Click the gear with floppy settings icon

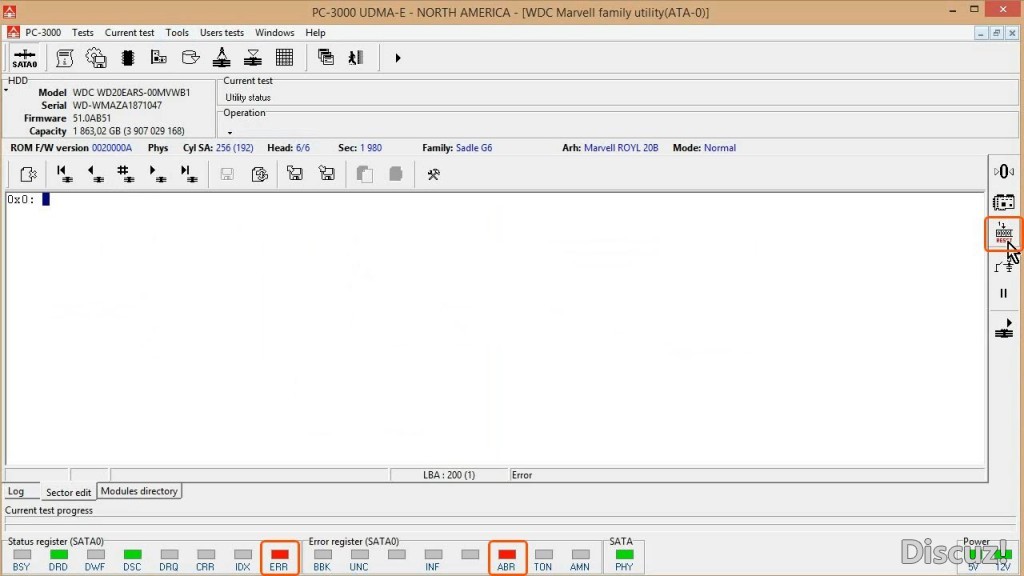pyautogui.click(x=96, y=58)
